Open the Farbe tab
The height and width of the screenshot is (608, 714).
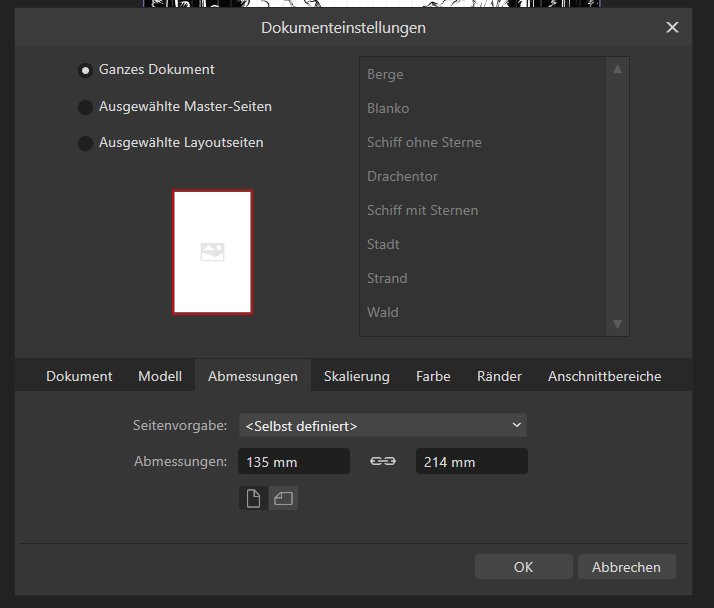433,376
